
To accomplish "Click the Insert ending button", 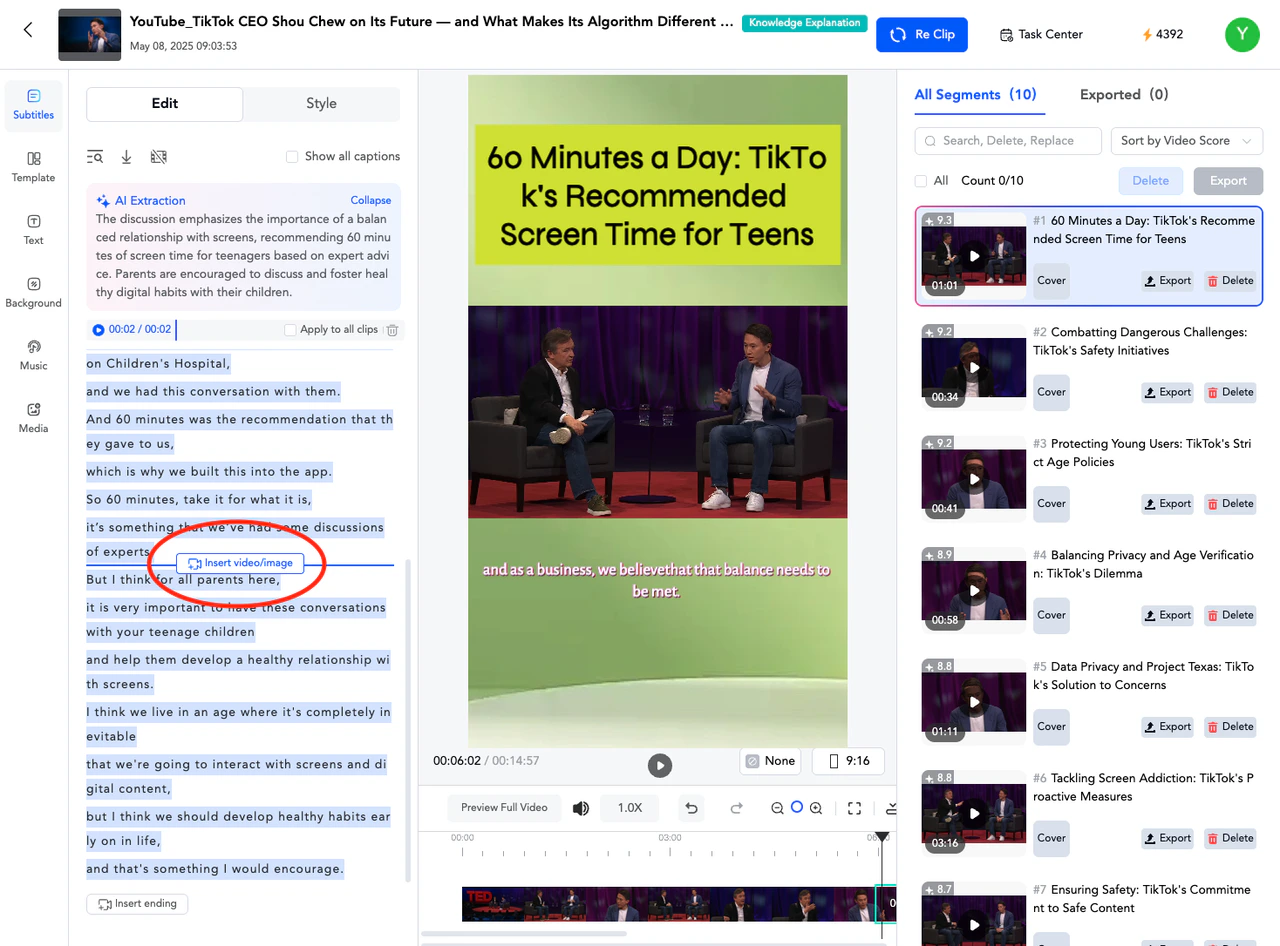I will point(137,904).
